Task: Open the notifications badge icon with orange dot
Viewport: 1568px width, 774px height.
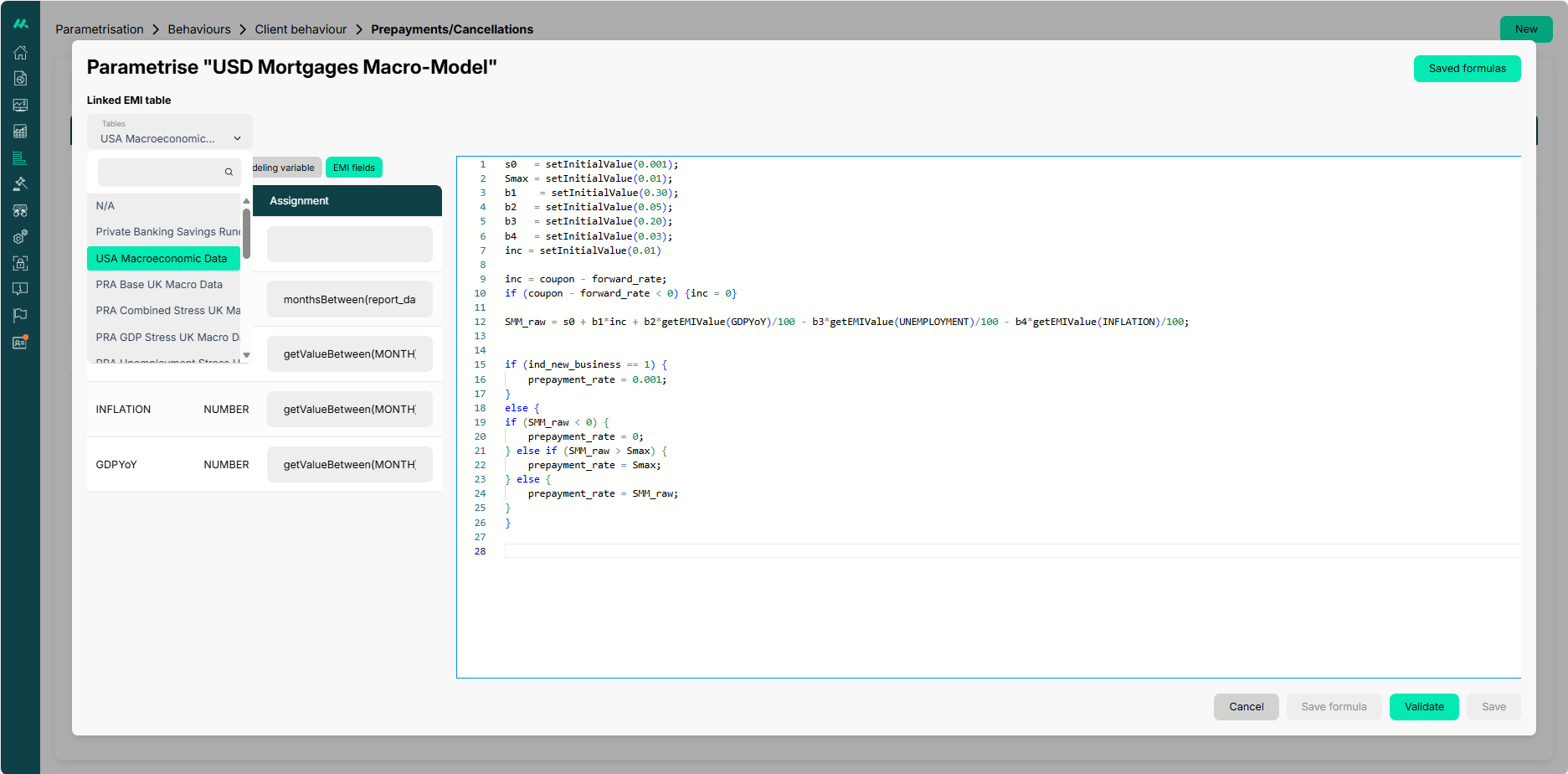Action: [20, 342]
